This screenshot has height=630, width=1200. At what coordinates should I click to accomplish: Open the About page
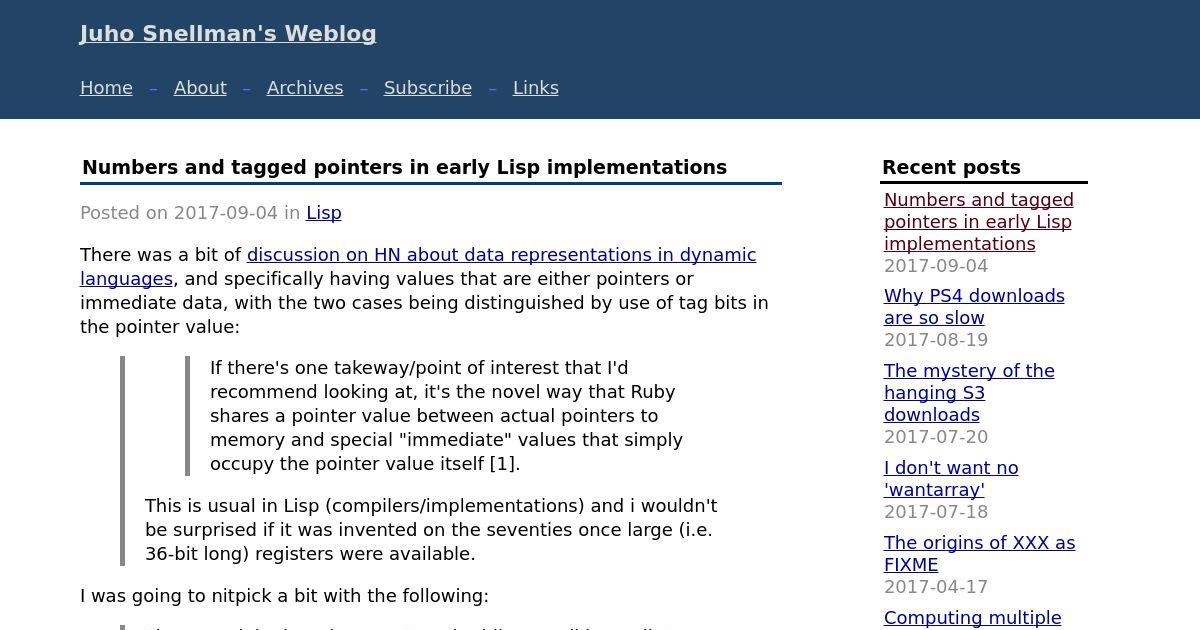pos(200,88)
